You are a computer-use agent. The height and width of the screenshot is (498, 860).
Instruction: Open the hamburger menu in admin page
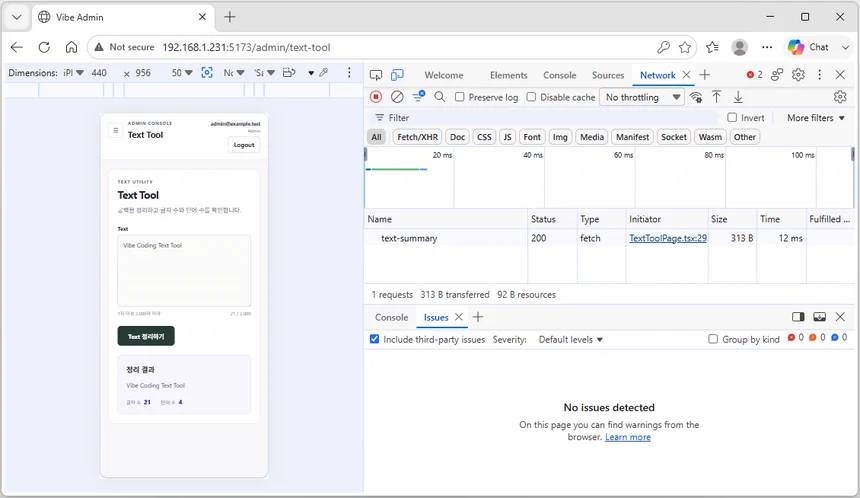[x=115, y=131]
